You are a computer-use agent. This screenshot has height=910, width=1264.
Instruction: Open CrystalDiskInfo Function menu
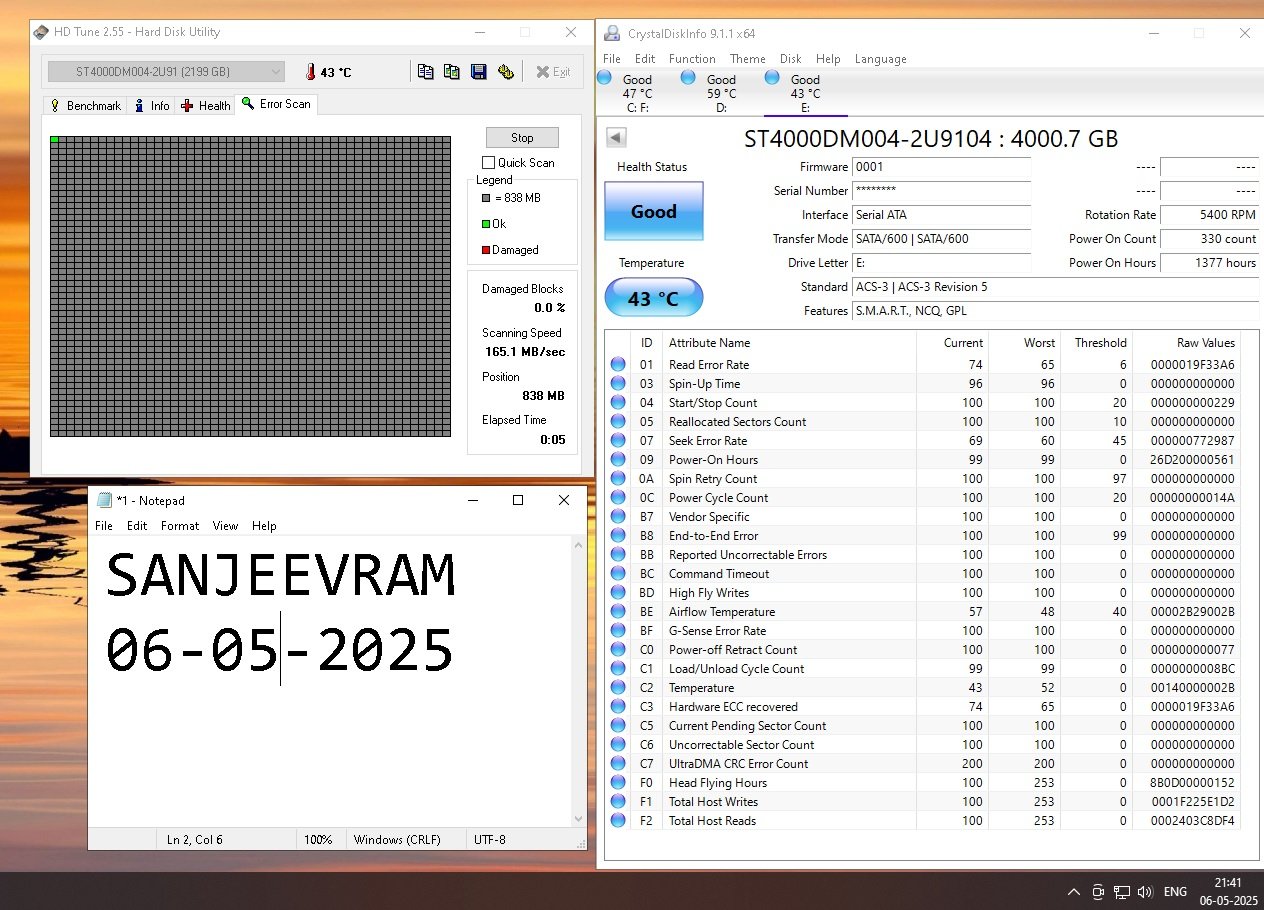coord(692,59)
